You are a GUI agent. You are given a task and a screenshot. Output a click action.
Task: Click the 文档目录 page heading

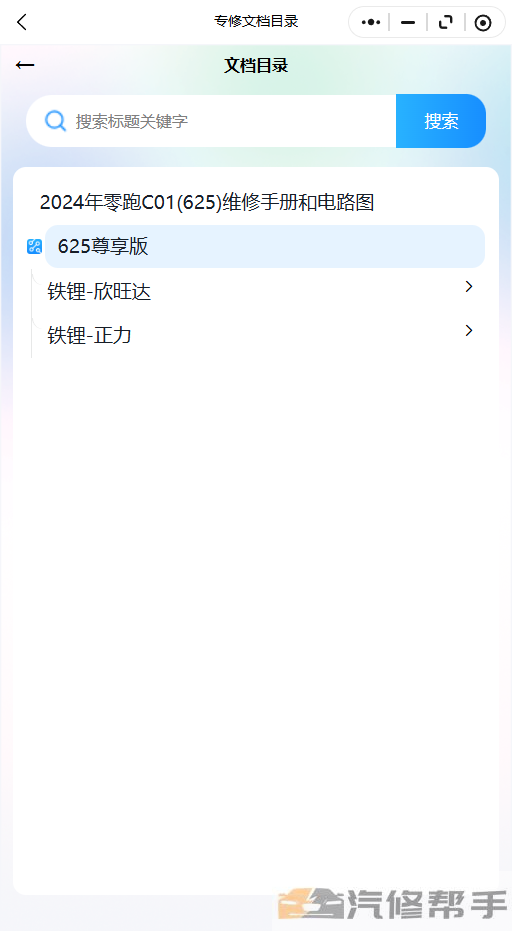tap(256, 65)
